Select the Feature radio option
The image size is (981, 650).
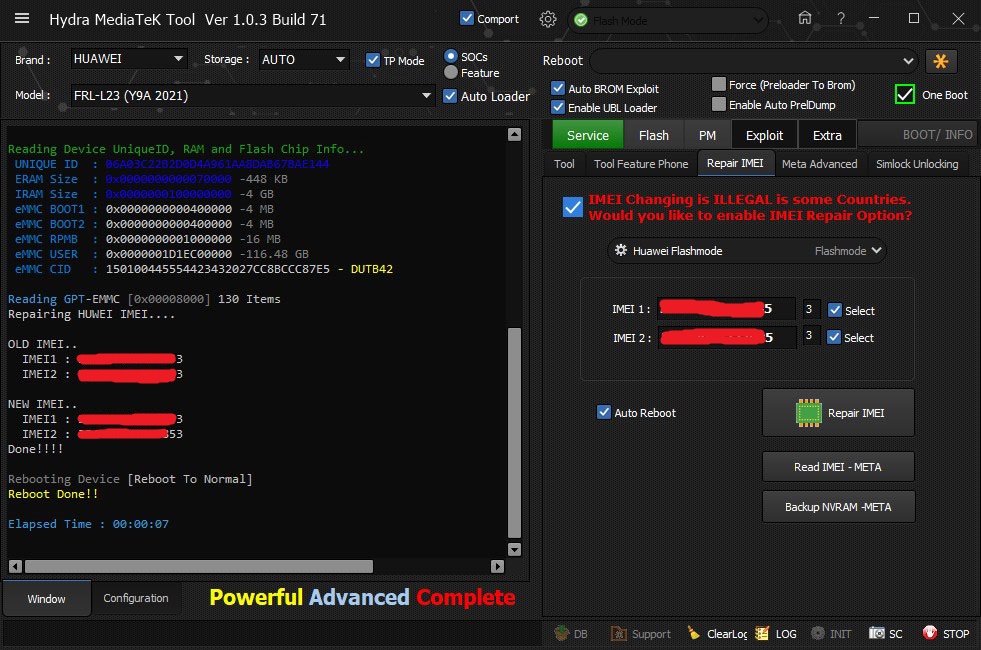click(450, 73)
